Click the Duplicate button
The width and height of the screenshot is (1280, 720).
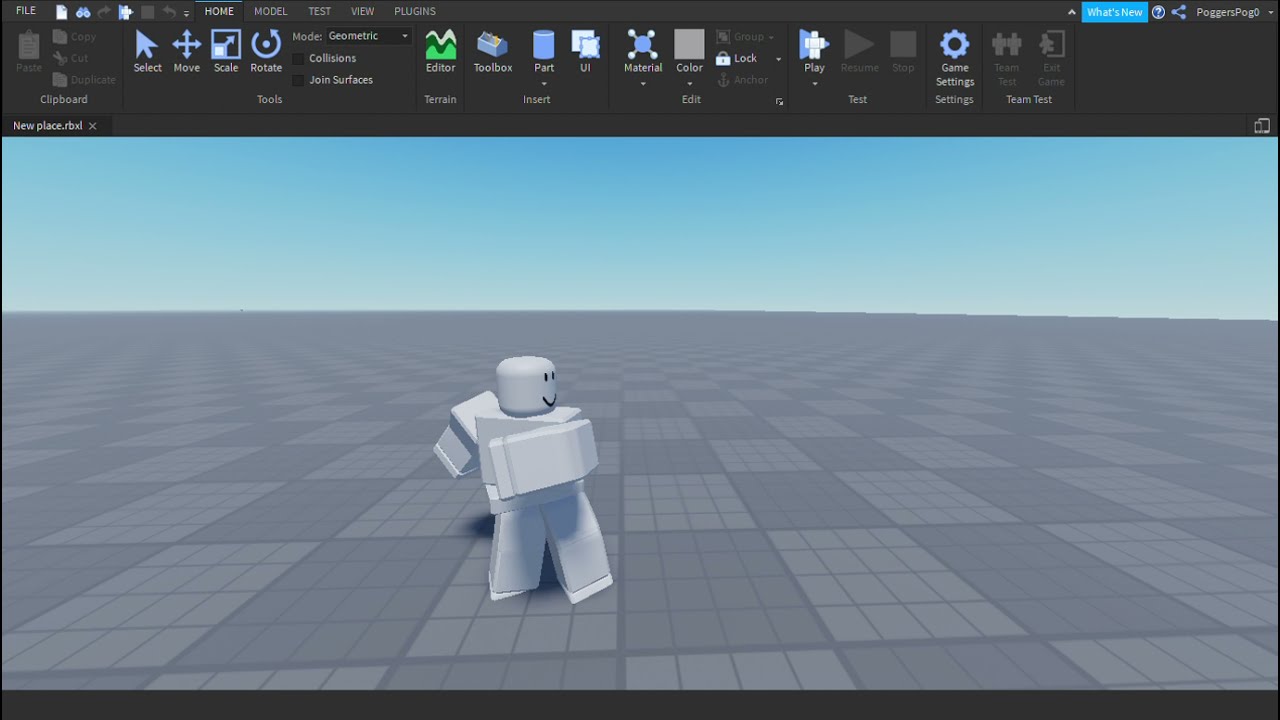point(84,80)
